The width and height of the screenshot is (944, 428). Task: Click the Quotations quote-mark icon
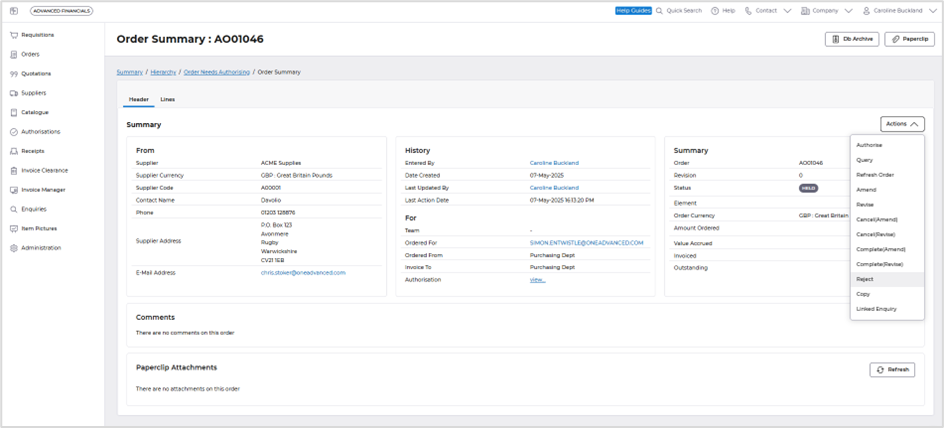coord(14,73)
